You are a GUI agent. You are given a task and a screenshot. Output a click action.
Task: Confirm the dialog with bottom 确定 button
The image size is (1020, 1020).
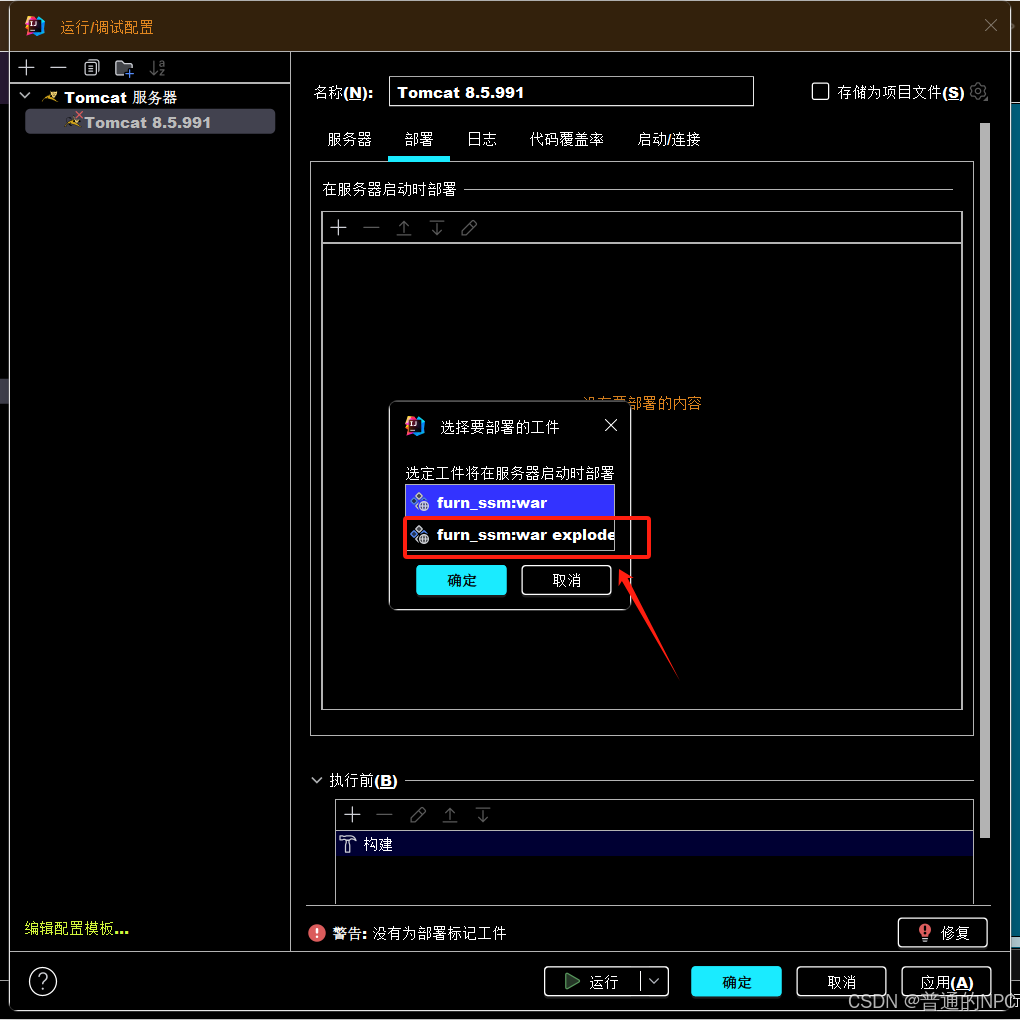736,981
